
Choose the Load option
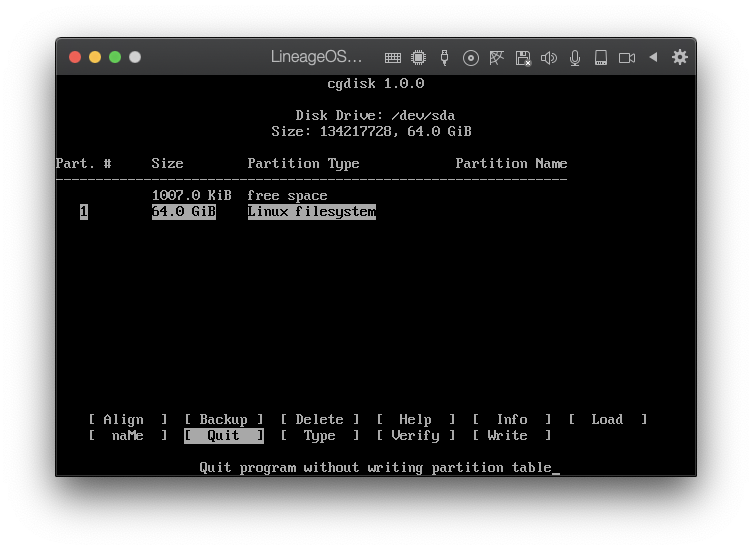tap(608, 420)
